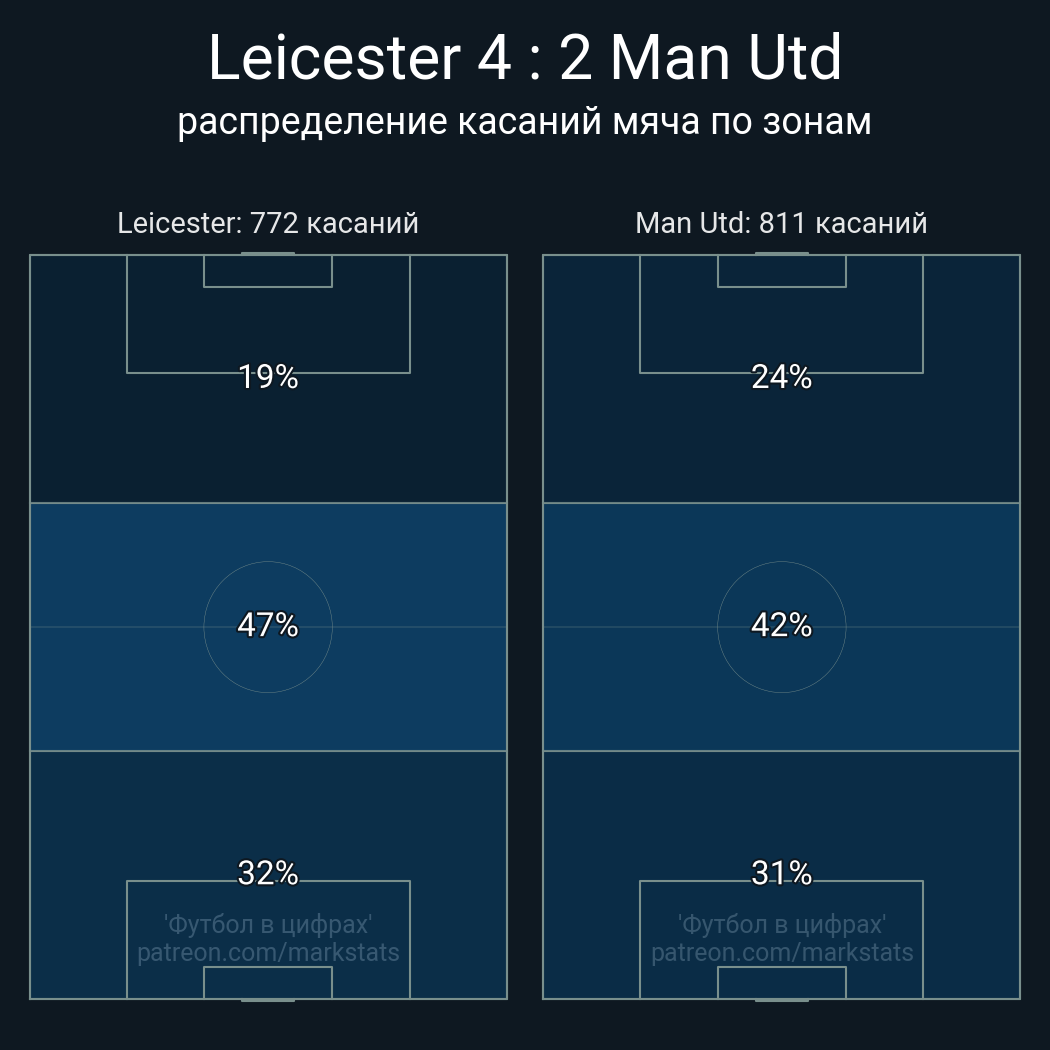The width and height of the screenshot is (1050, 1050).
Task: Click the bottom six-yard box on Leicester's pitch
Action: click(x=268, y=983)
